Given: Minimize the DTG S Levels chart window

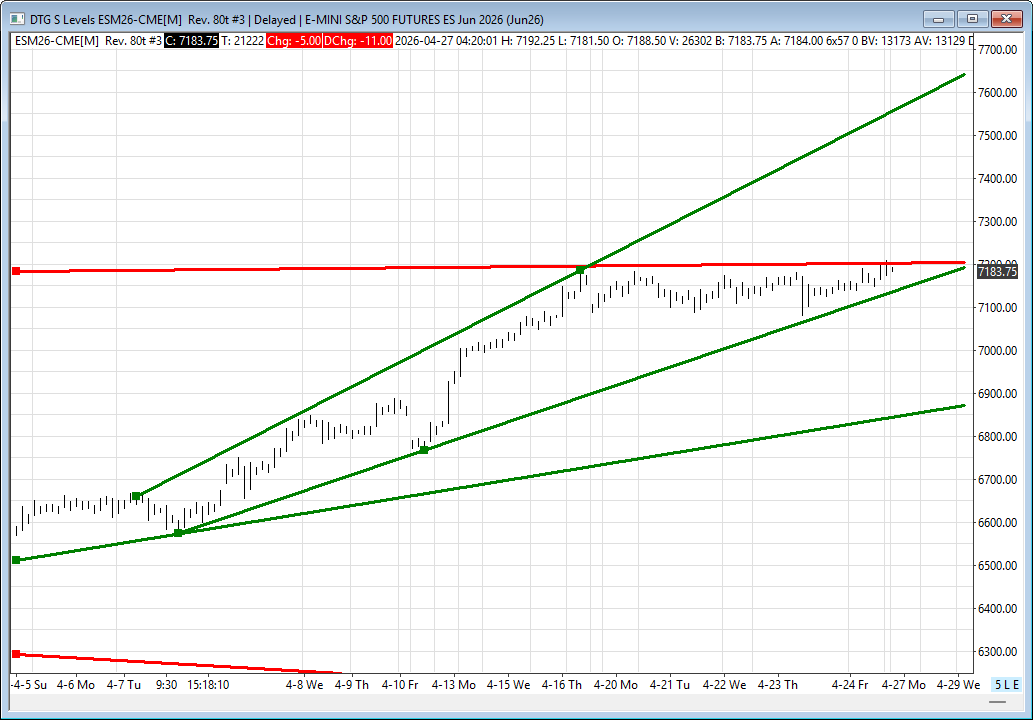Looking at the screenshot, I should pyautogui.click(x=938, y=19).
